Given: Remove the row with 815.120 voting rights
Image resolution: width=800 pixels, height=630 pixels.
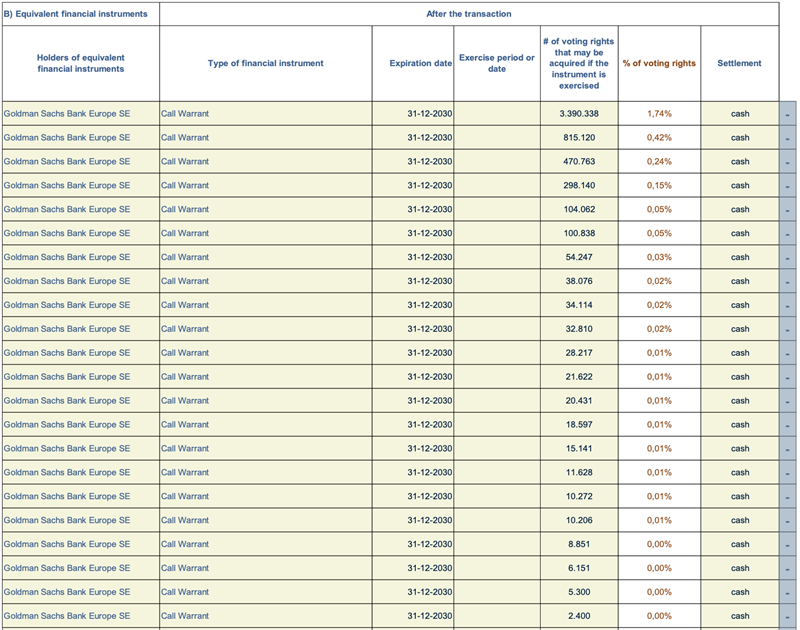Looking at the screenshot, I should tap(788, 138).
